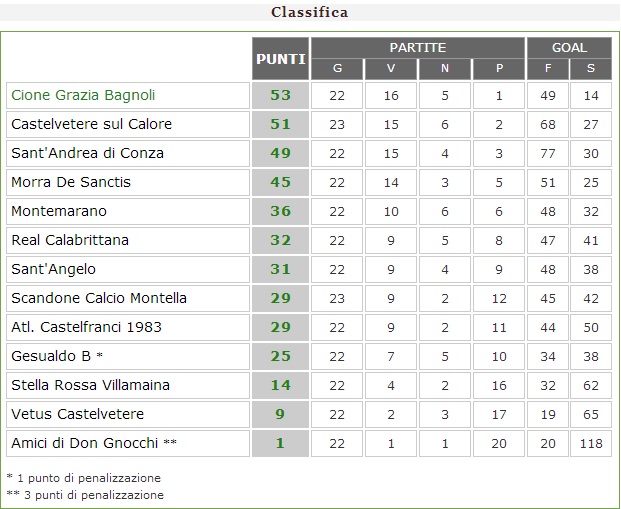Click the 53 points cell
Screen dimensions: 621x509
(x=280, y=96)
